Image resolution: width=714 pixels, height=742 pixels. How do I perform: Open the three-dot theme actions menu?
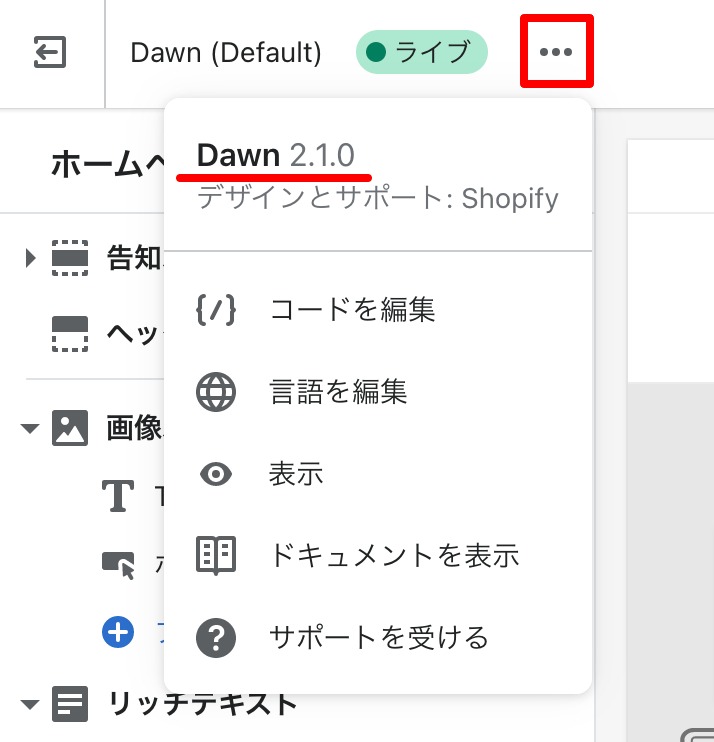pyautogui.click(x=556, y=52)
